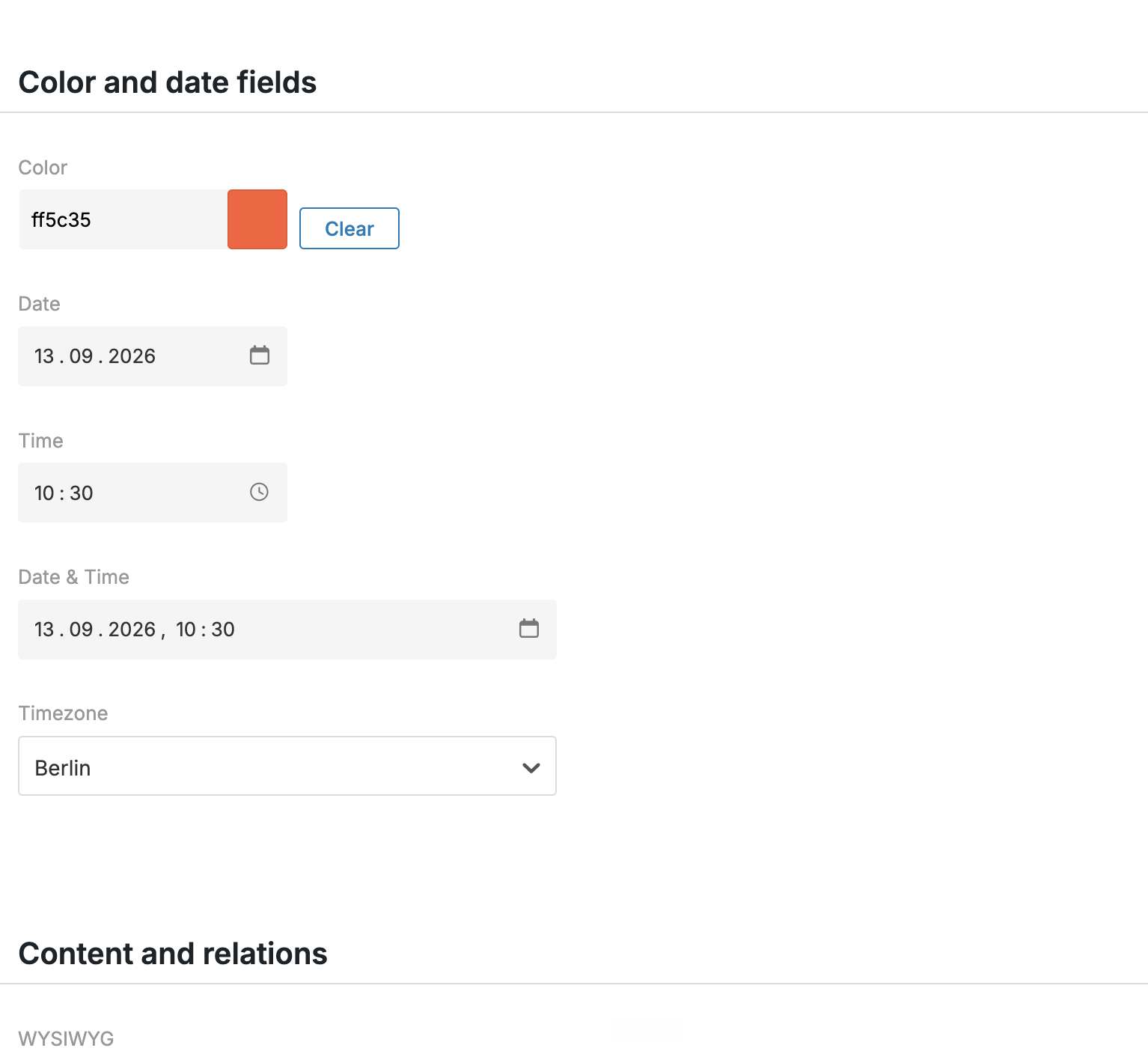The height and width of the screenshot is (1054, 1148).
Task: Click the Timezone field label
Action: (x=63, y=713)
